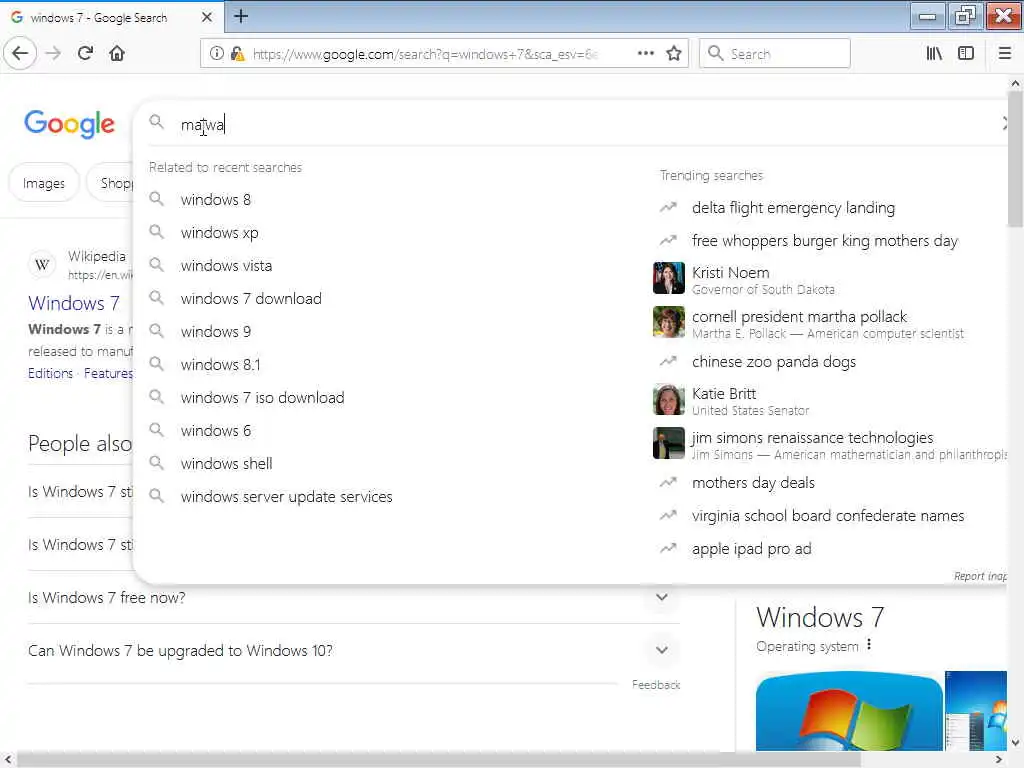Go back to the previous page
Image resolution: width=1024 pixels, height=768 pixels.
tap(20, 53)
